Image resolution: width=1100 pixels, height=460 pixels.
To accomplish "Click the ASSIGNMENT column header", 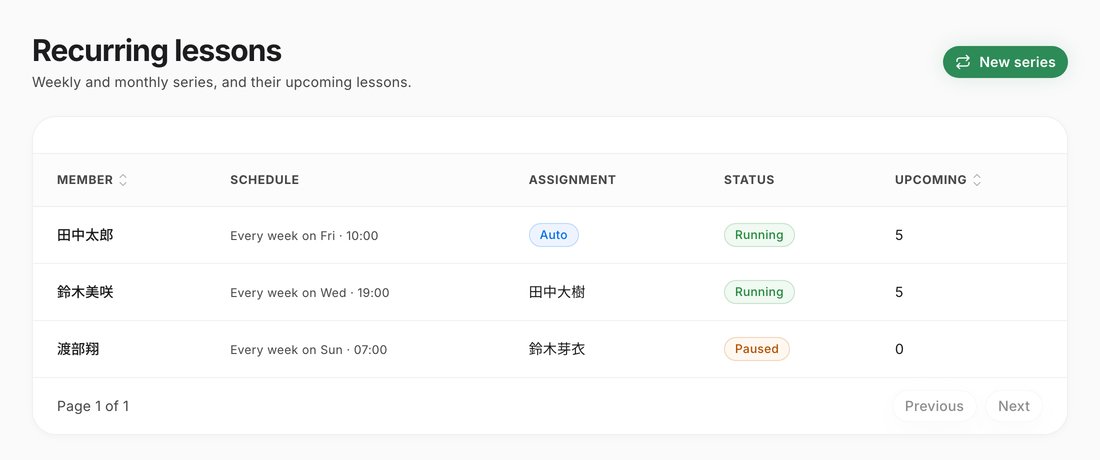I will tap(572, 180).
